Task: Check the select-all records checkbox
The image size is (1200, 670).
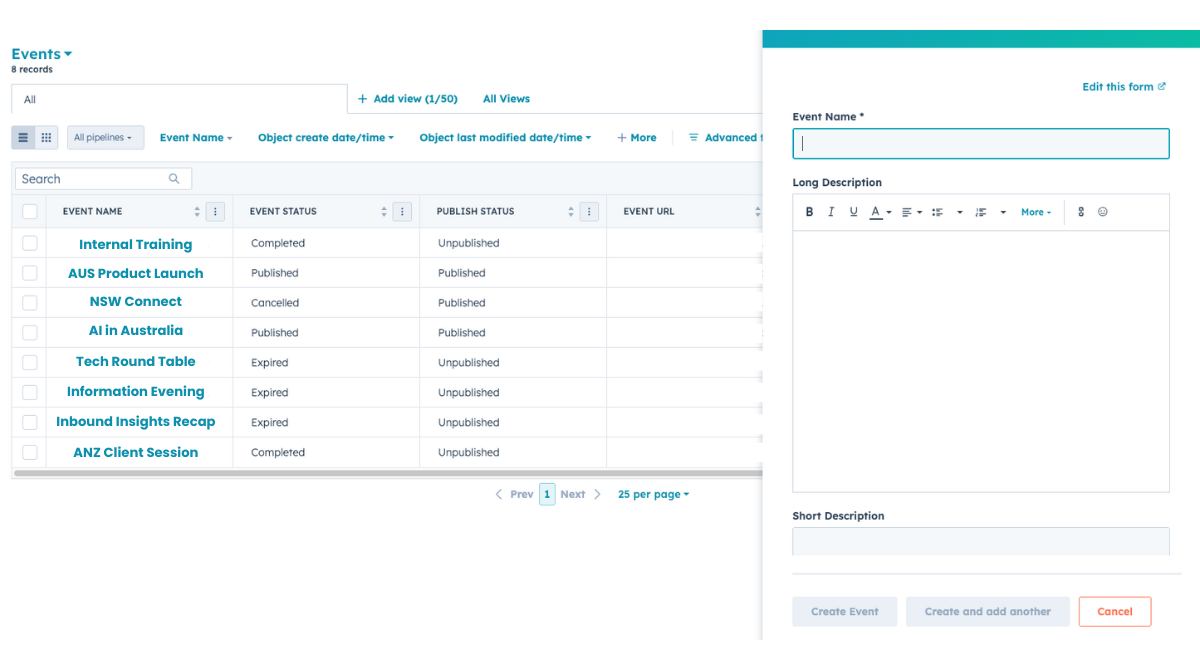Action: (x=30, y=212)
